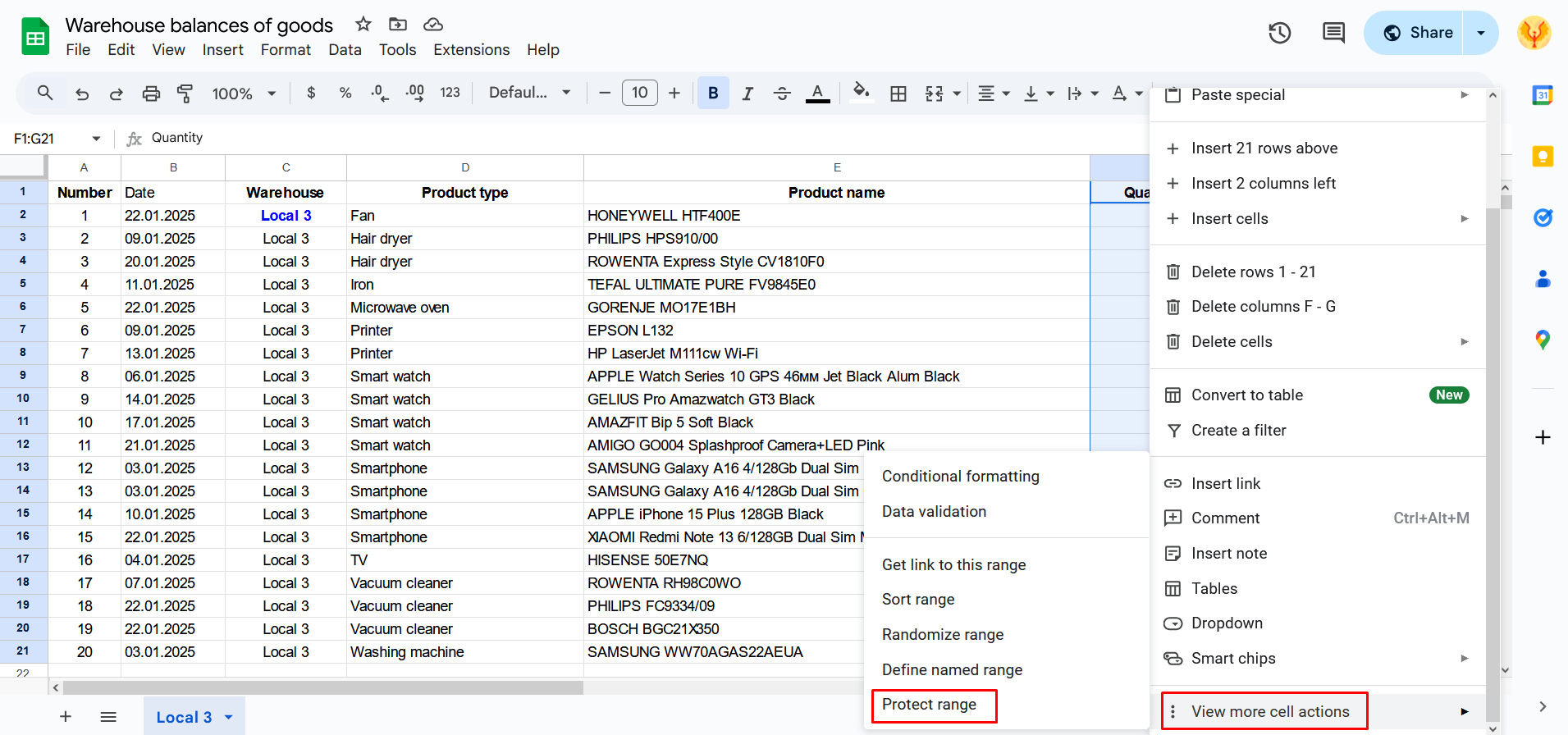Increase font size with plus button
1568x735 pixels.
(674, 94)
